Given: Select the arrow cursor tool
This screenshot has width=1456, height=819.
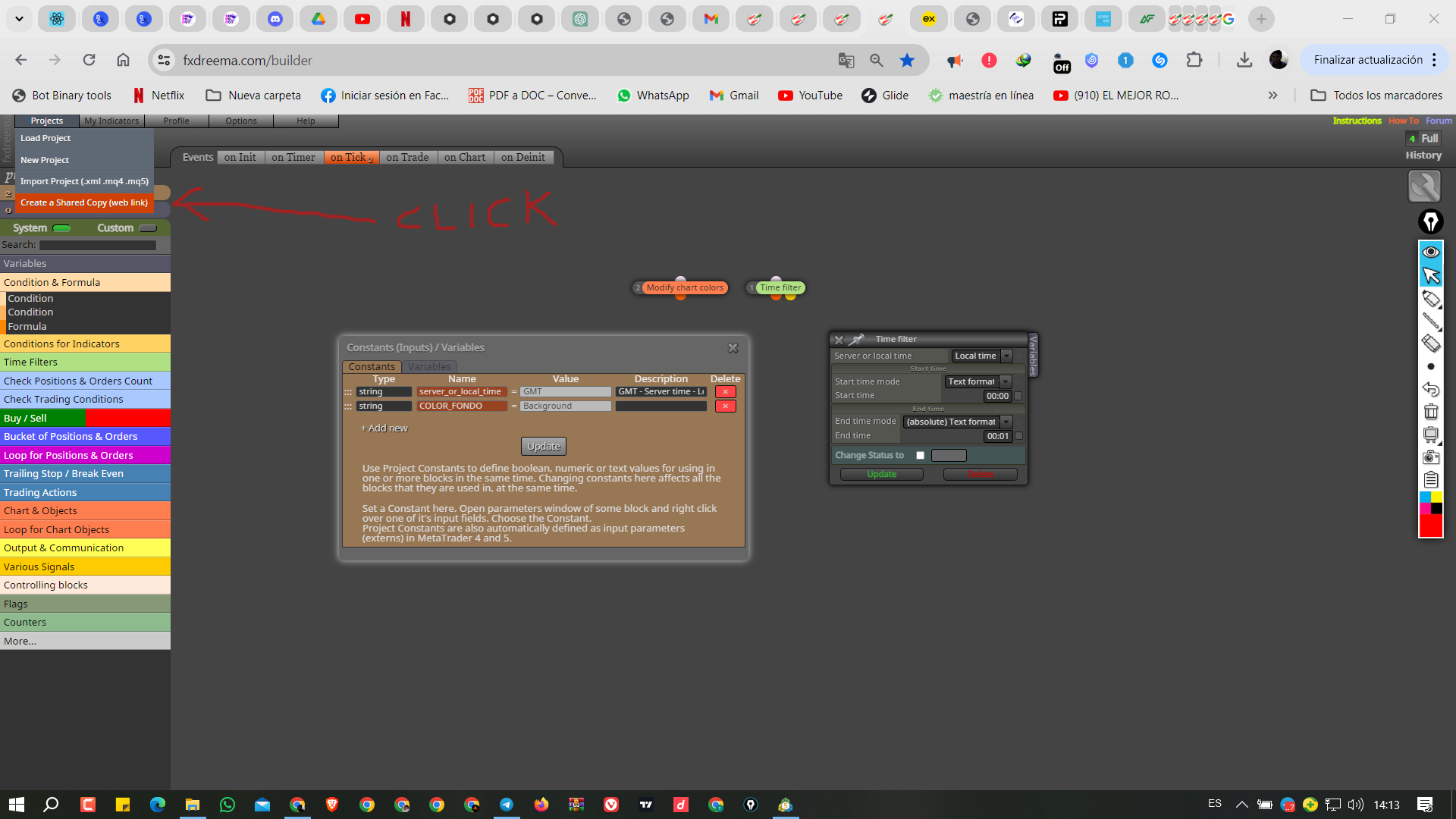Looking at the screenshot, I should 1430,275.
